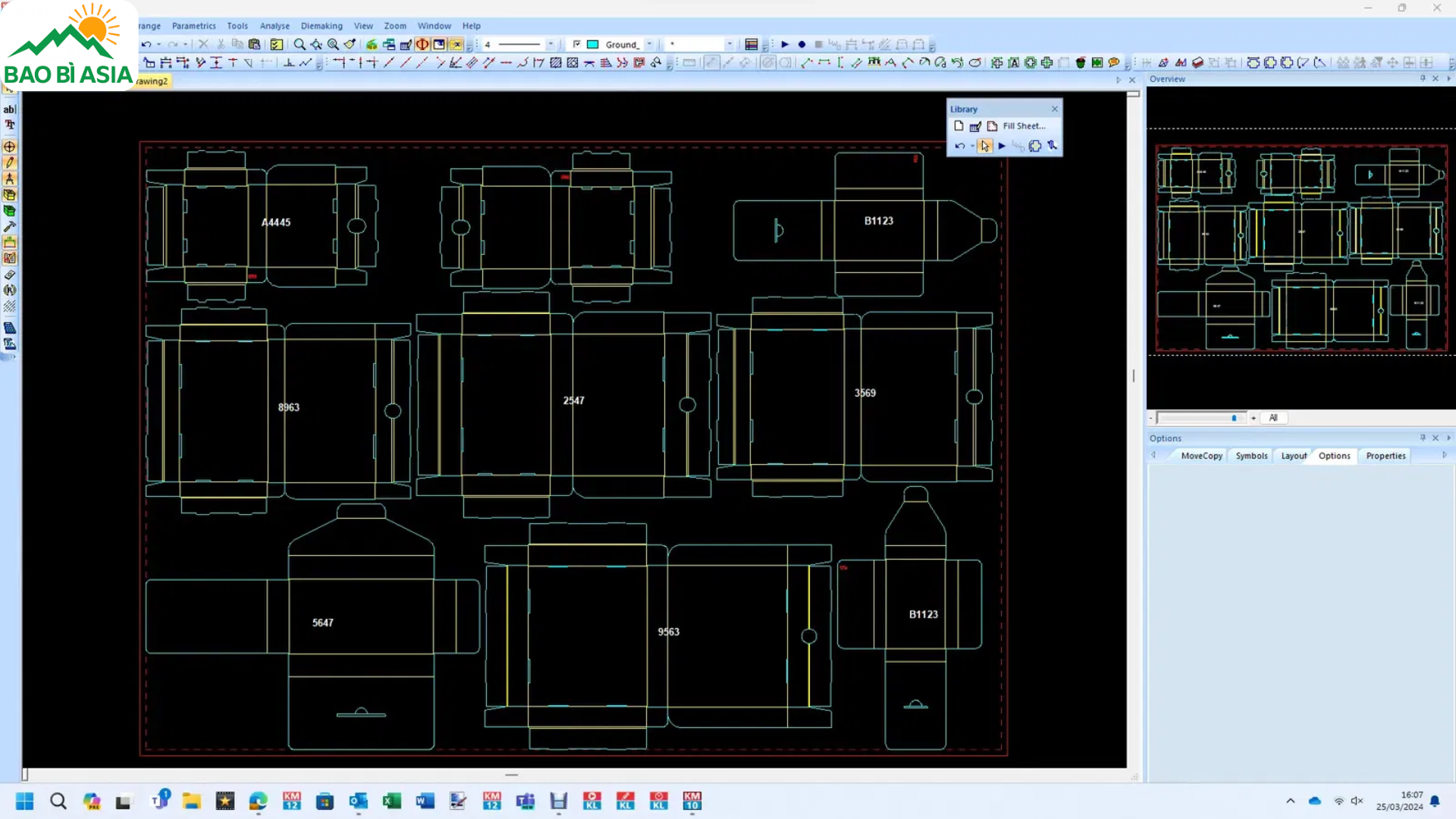Click the Fill Sheet... button
The image size is (1456, 819).
[1023, 127]
